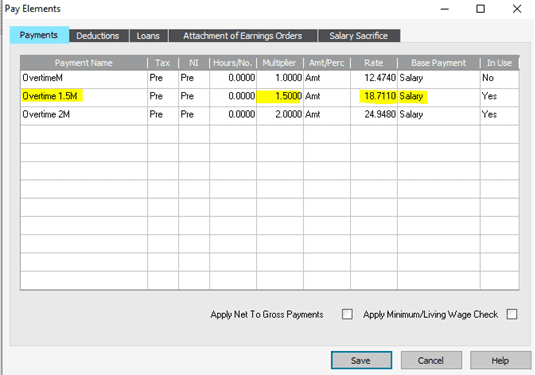Screen dimensions: 535x375
Task: Maximize the Pay Elements window
Action: click(480, 9)
